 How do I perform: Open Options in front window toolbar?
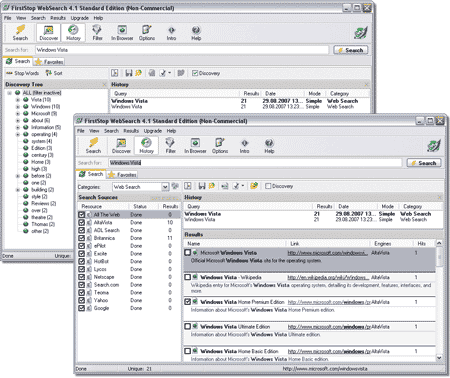(x=220, y=146)
